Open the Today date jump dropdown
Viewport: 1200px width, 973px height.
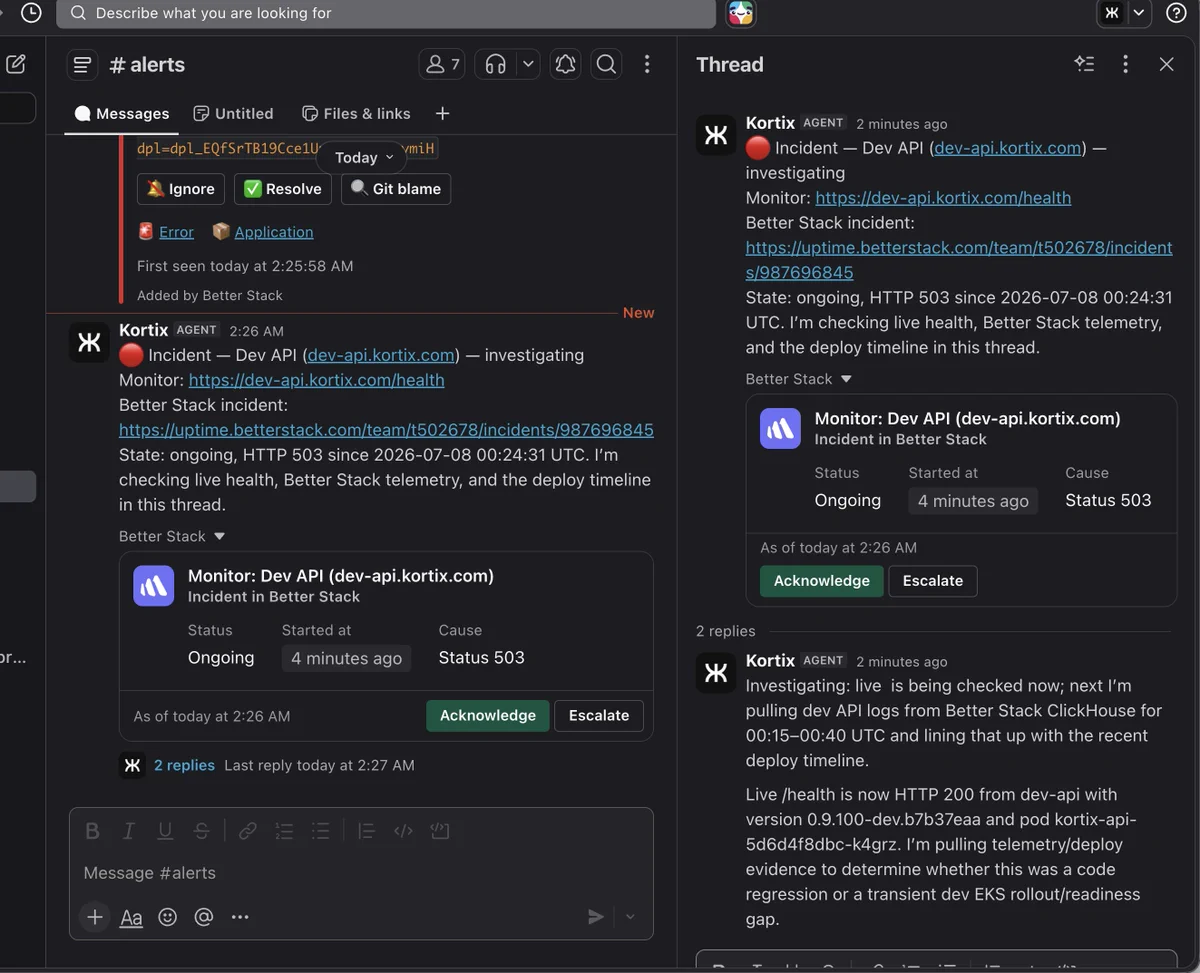pos(364,157)
